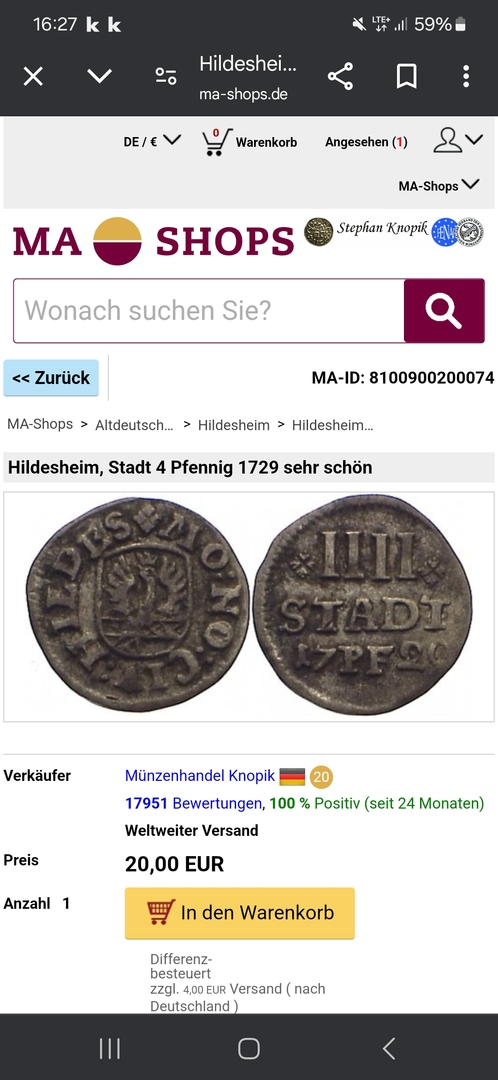The image size is (498, 1080).
Task: Expand the DE / € language dropdown
Action: 152,141
